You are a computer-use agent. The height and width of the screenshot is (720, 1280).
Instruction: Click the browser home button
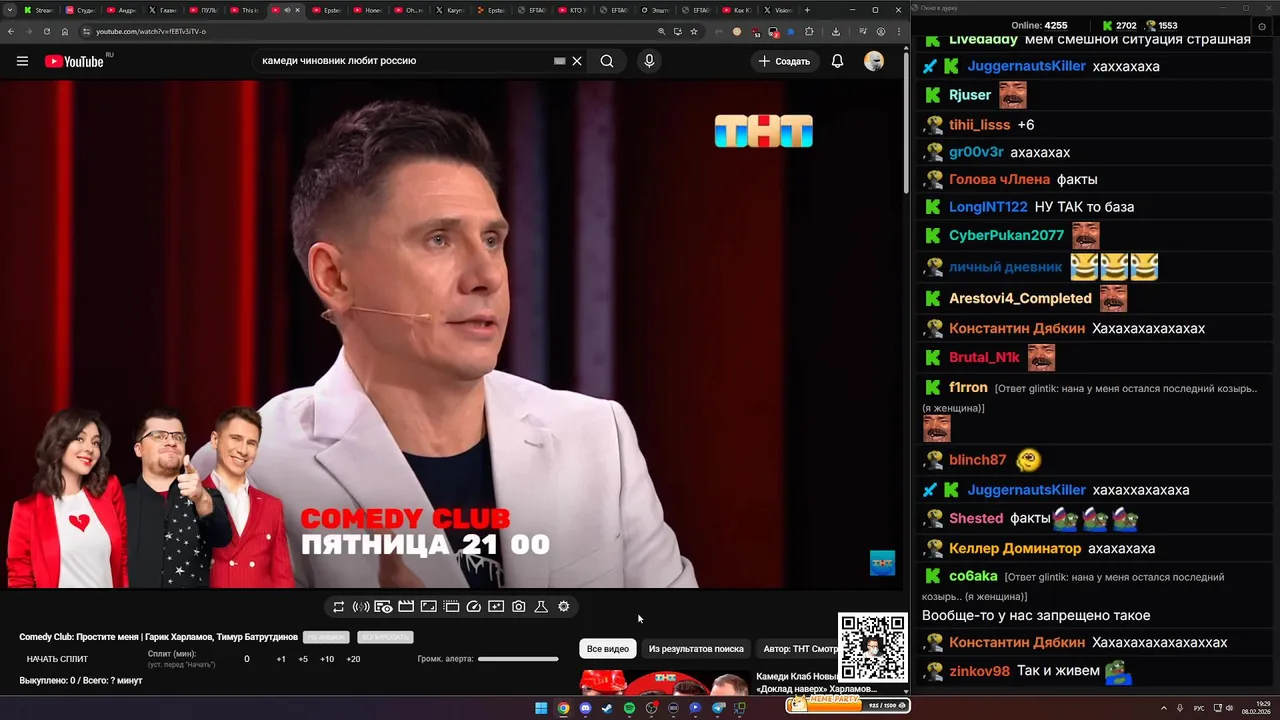tap(65, 31)
